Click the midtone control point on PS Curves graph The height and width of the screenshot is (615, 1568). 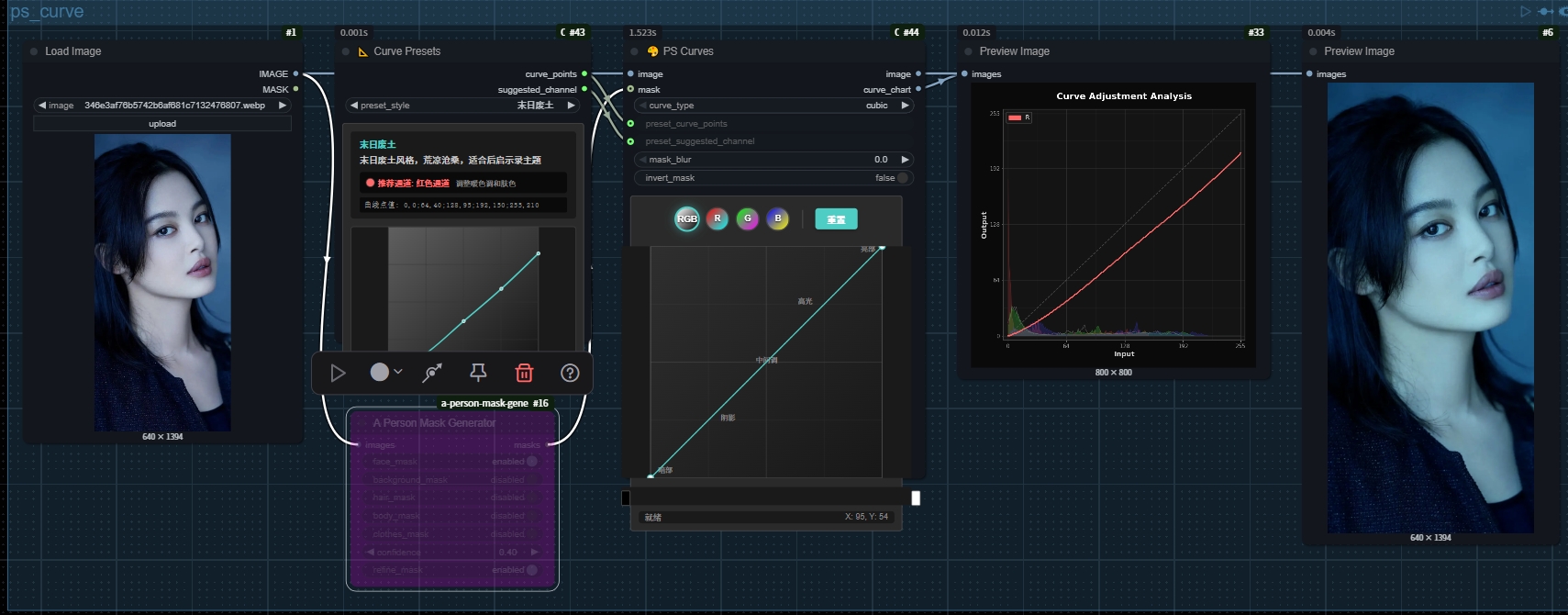tap(766, 361)
